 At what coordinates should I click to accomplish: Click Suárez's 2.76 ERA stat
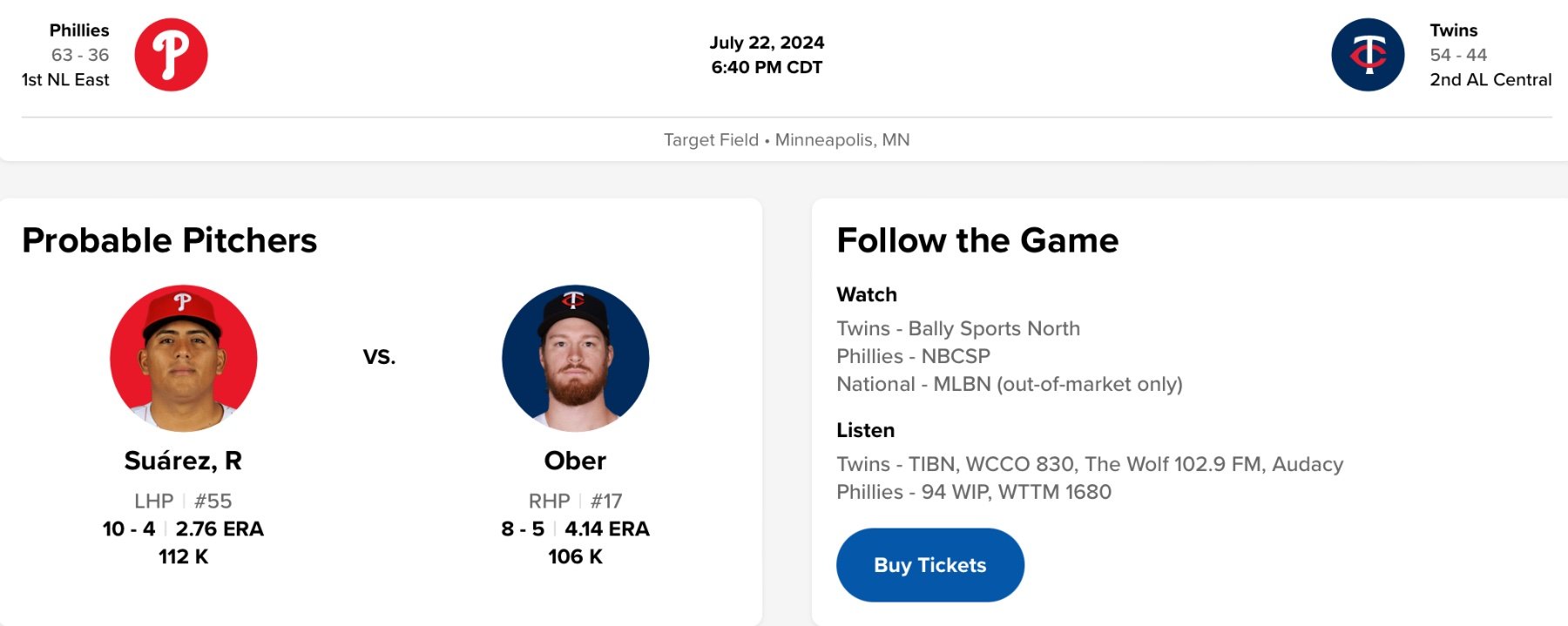coord(220,528)
